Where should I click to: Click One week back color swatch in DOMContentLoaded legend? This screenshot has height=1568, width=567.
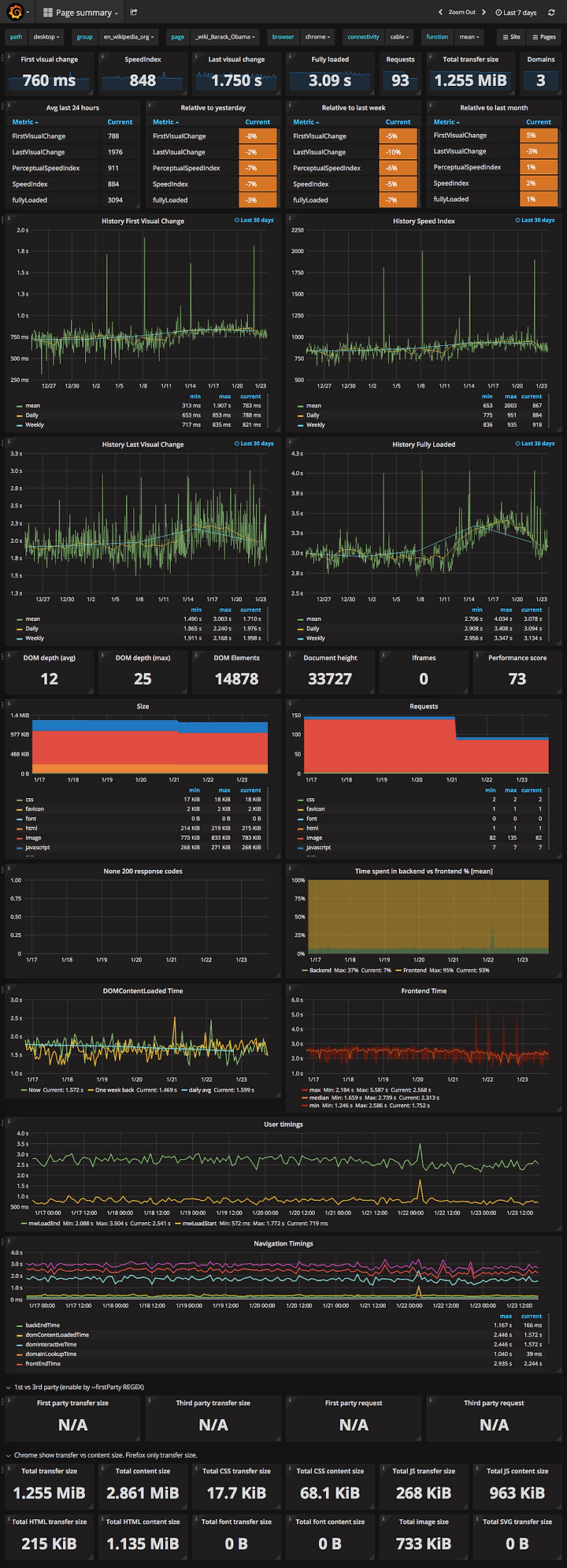[x=91, y=1091]
